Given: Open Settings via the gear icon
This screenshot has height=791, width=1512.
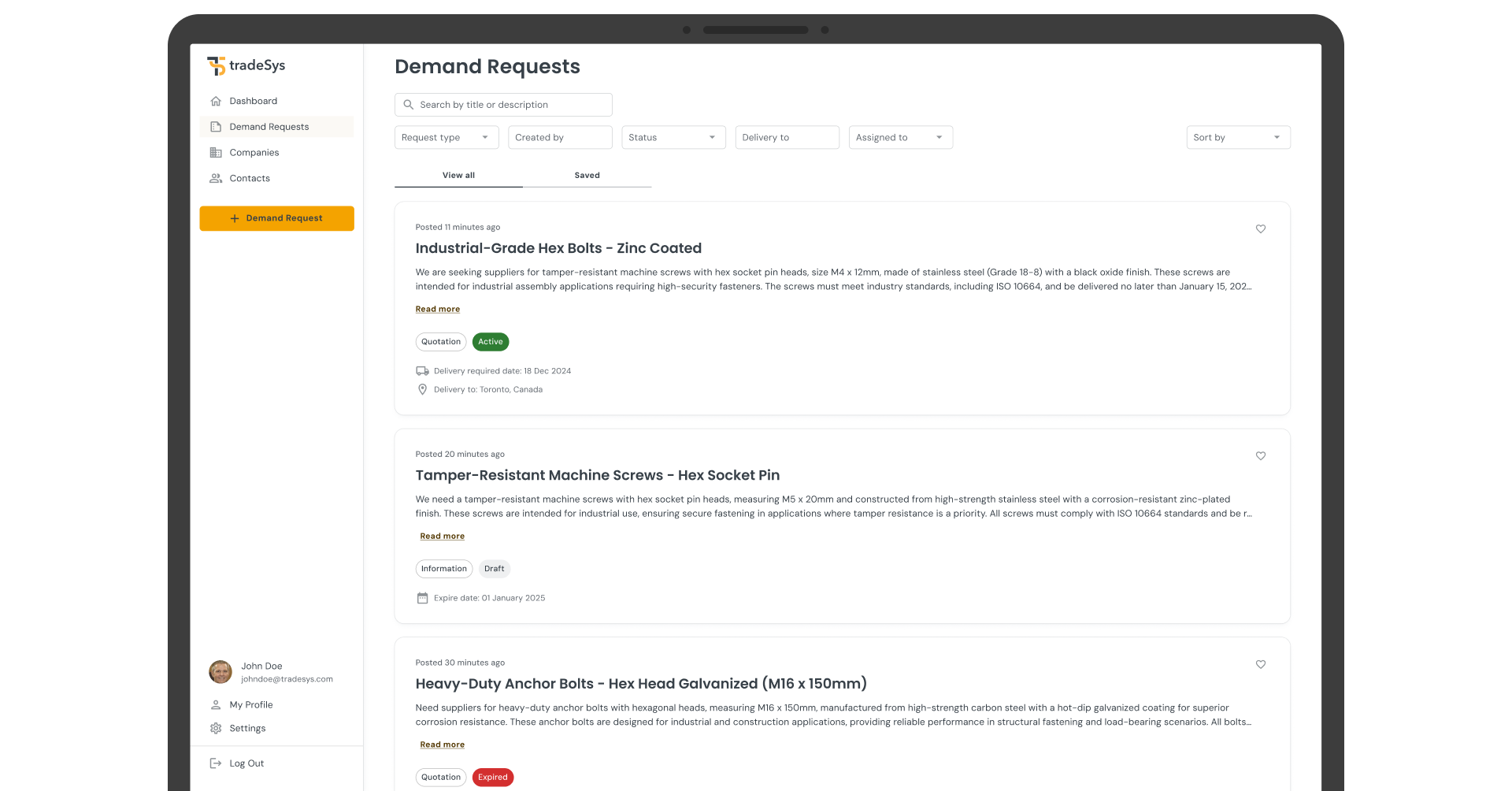Looking at the screenshot, I should pyautogui.click(x=216, y=729).
